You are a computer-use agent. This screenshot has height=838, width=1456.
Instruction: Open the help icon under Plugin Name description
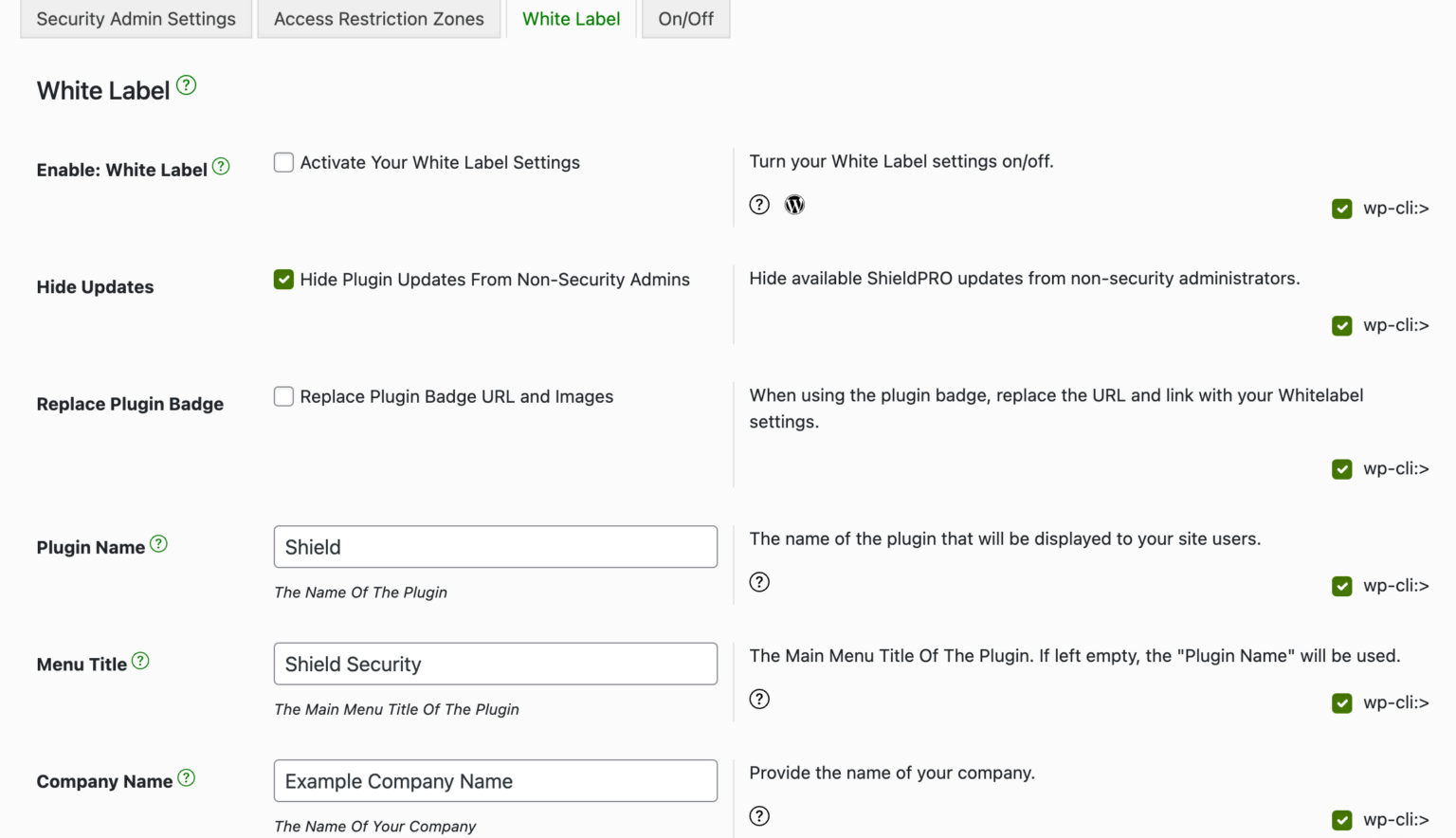[x=759, y=582]
